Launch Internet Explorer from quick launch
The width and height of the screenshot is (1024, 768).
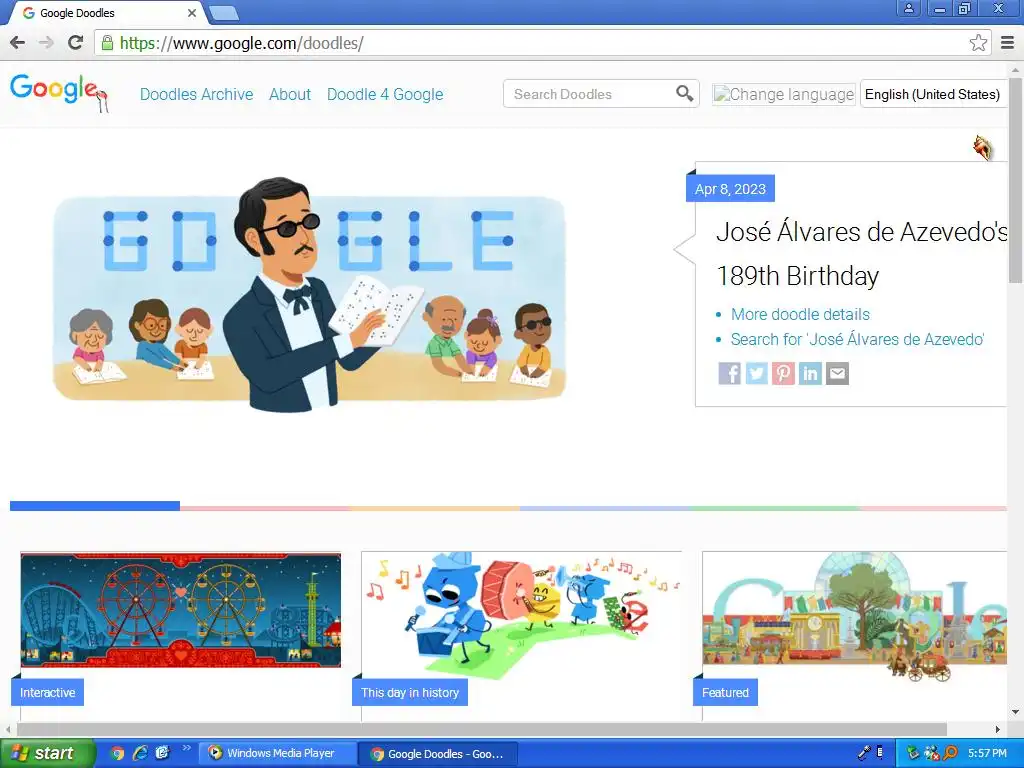tap(140, 754)
